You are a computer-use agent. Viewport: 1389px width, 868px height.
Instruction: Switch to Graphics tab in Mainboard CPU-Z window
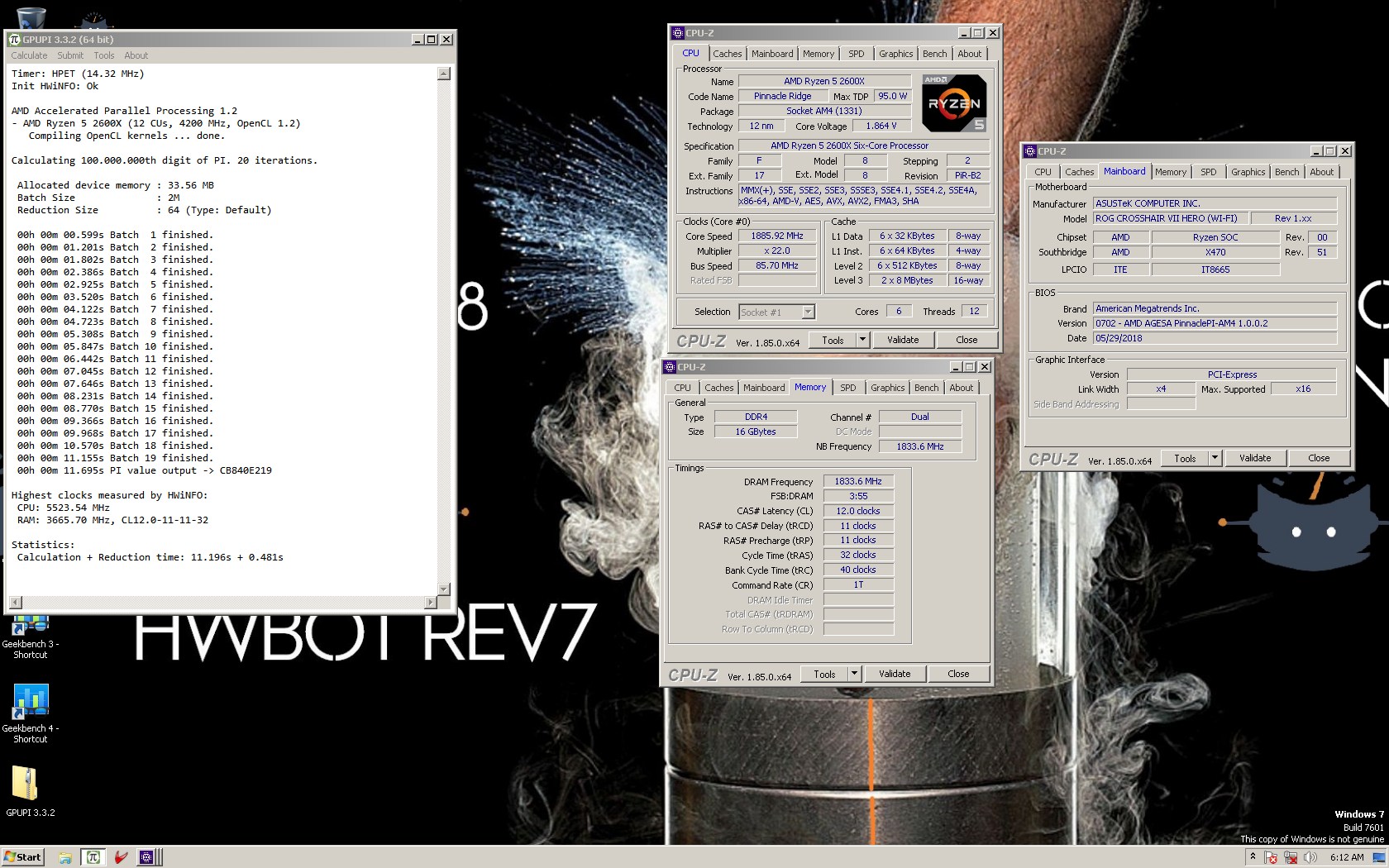[1248, 172]
